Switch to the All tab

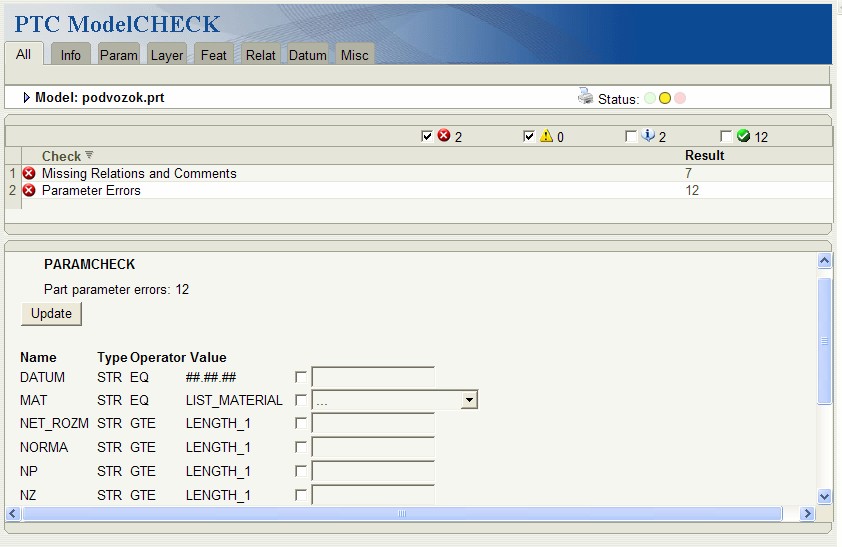[23, 54]
